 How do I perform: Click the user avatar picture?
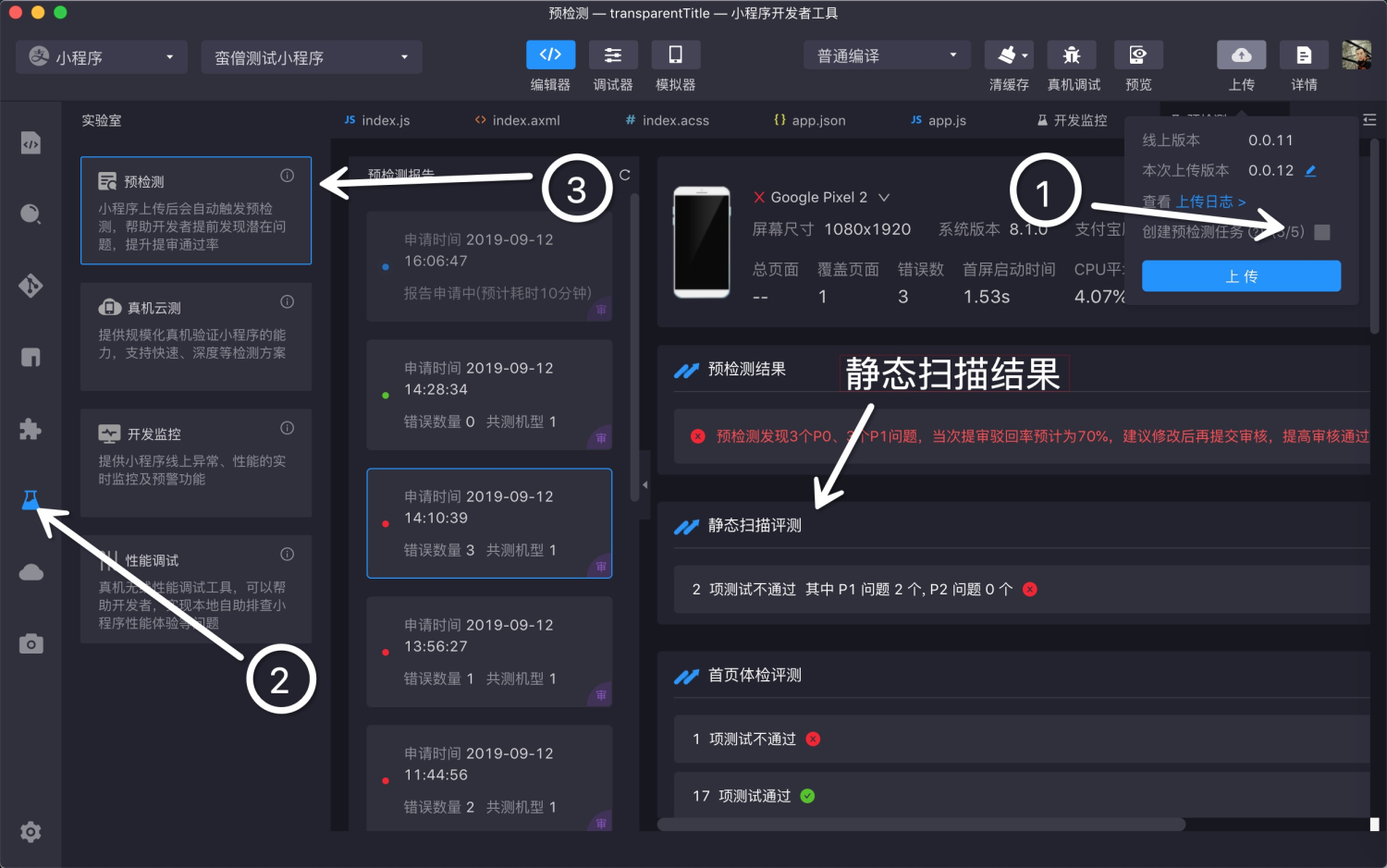coord(1356,55)
